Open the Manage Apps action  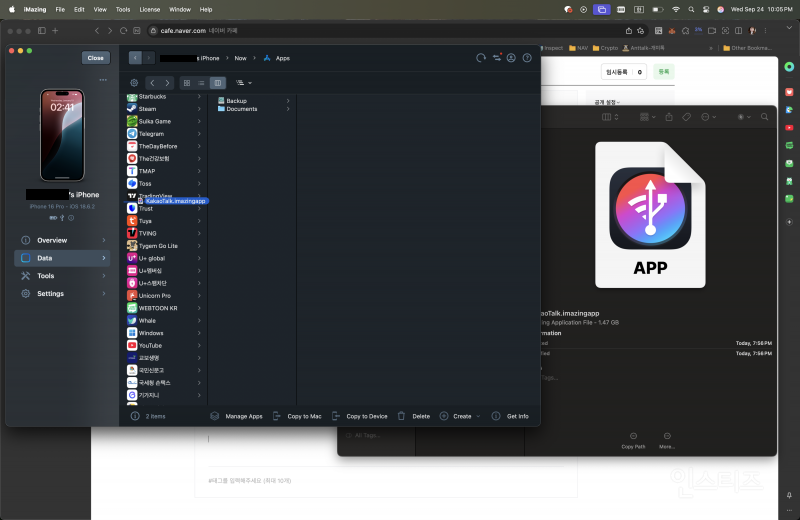[x=236, y=416]
